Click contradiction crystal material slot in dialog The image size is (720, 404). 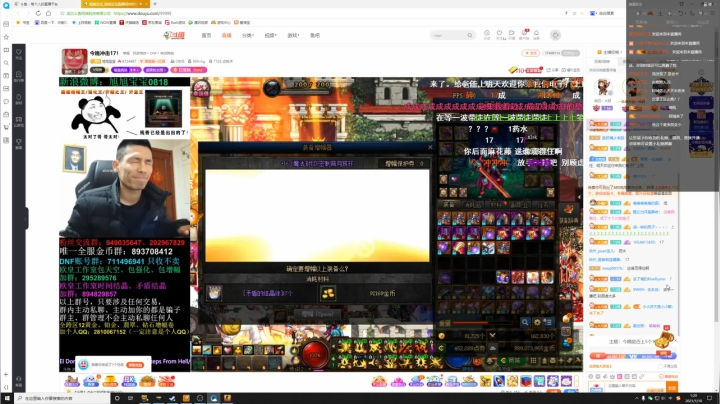pyautogui.click(x=214, y=292)
